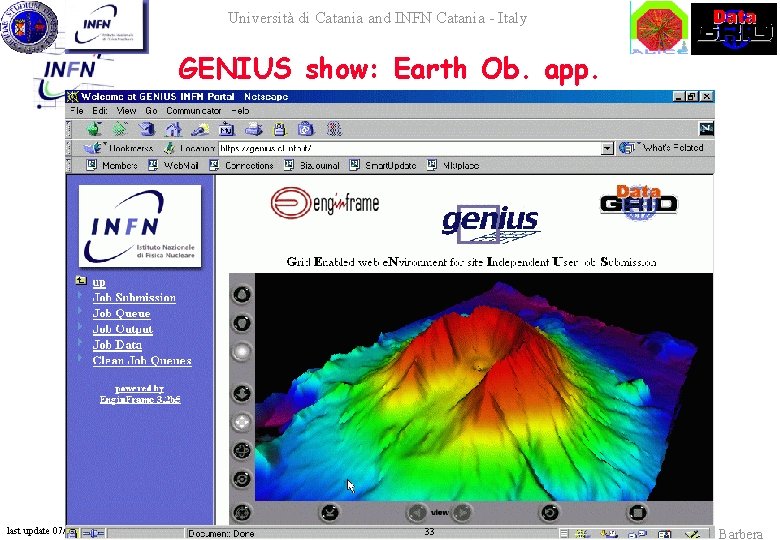The width and height of the screenshot is (780, 540).
Task: Click the My Netscape toolbar icon
Action: (226, 129)
